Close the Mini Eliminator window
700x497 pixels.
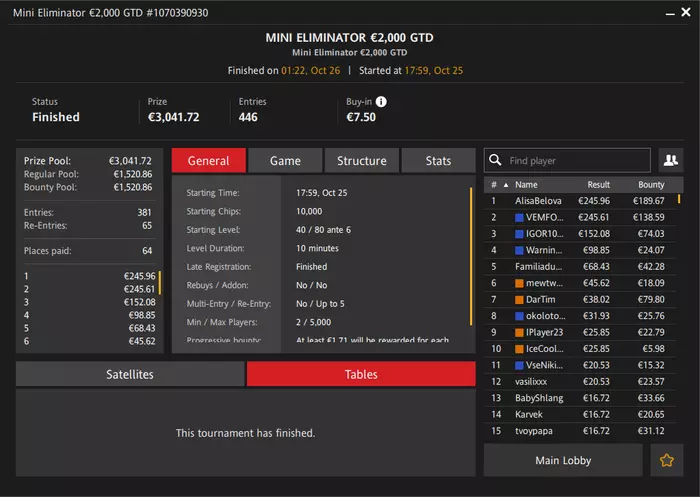pyautogui.click(x=686, y=12)
